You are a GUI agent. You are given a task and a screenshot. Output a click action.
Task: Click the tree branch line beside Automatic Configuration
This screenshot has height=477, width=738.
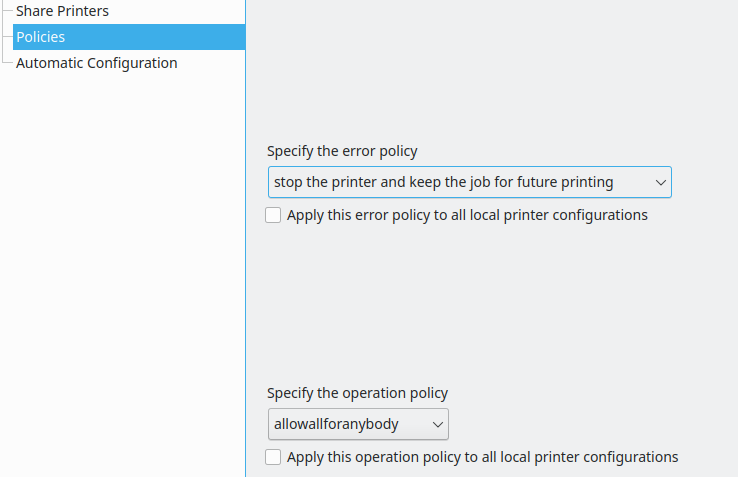pyautogui.click(x=7, y=63)
